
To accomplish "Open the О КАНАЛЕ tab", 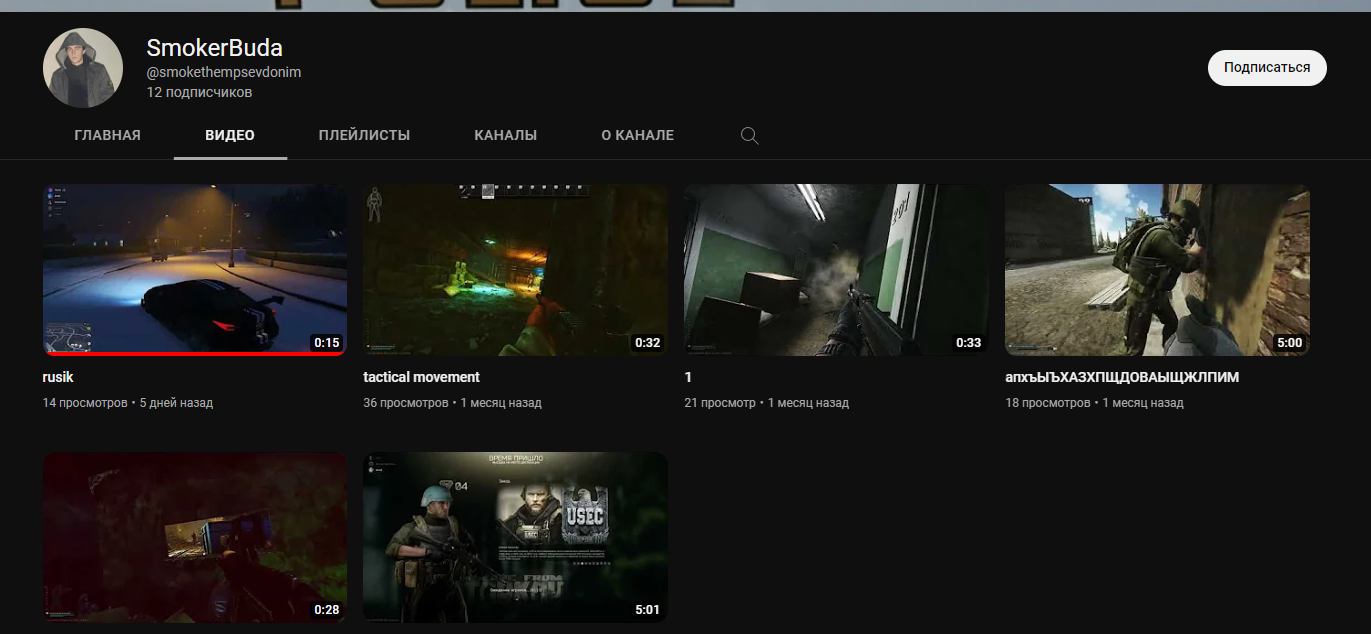I will point(637,136).
